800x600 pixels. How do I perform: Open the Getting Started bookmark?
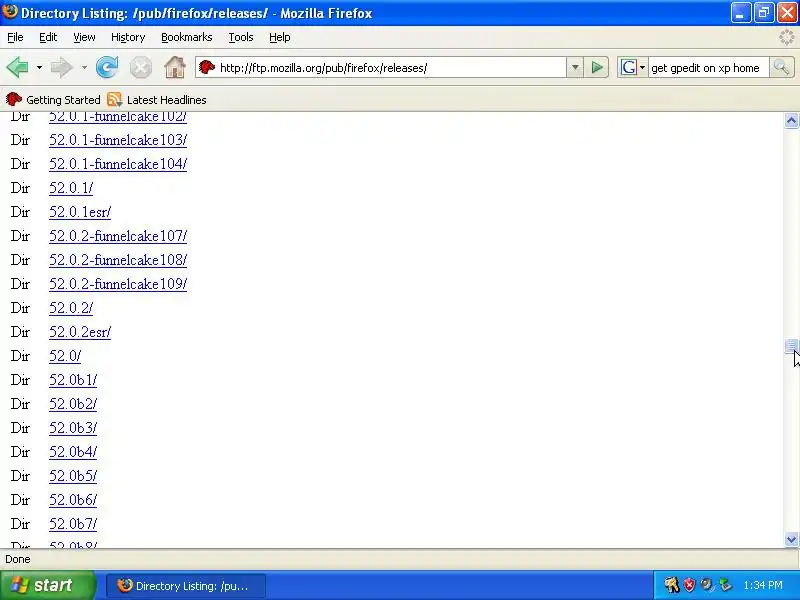tap(53, 100)
